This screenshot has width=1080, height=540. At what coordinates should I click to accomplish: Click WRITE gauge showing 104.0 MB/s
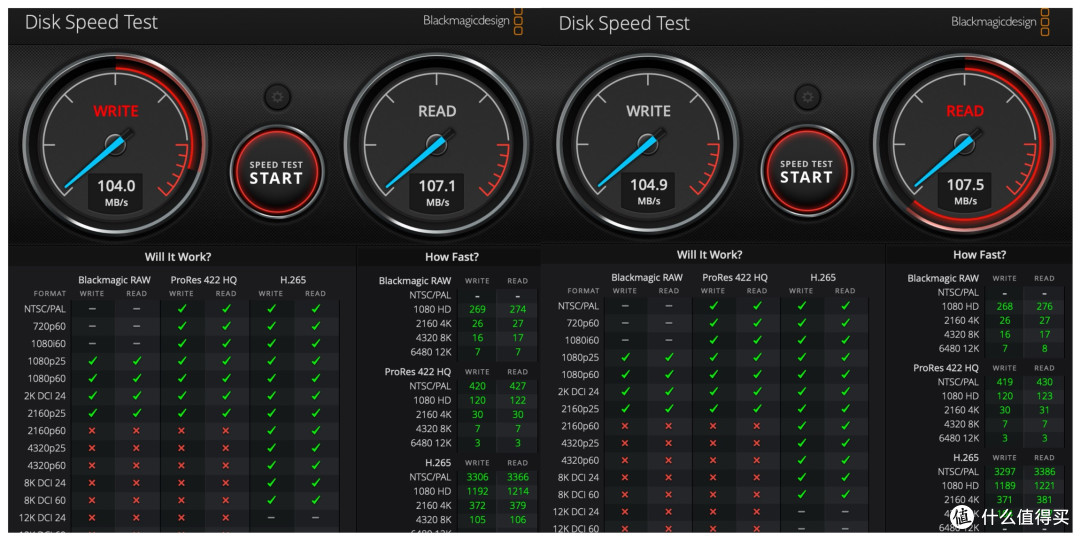115,146
